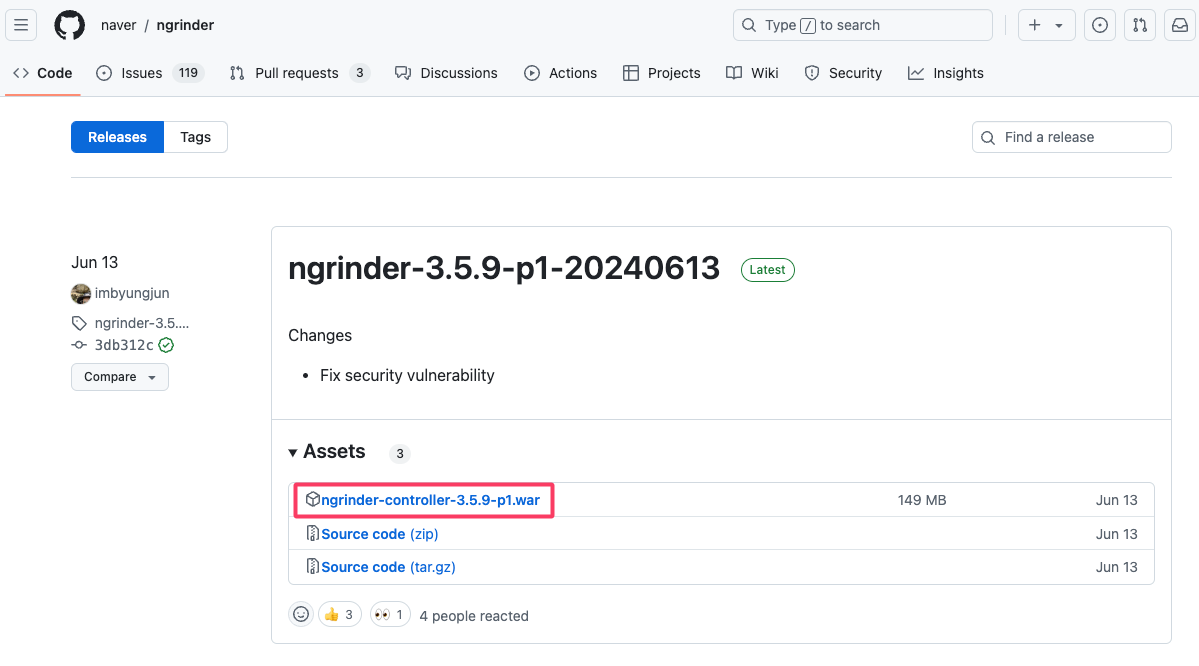Click the 149 MB file size text
Screen dimensions: 1199x666
[922, 500]
